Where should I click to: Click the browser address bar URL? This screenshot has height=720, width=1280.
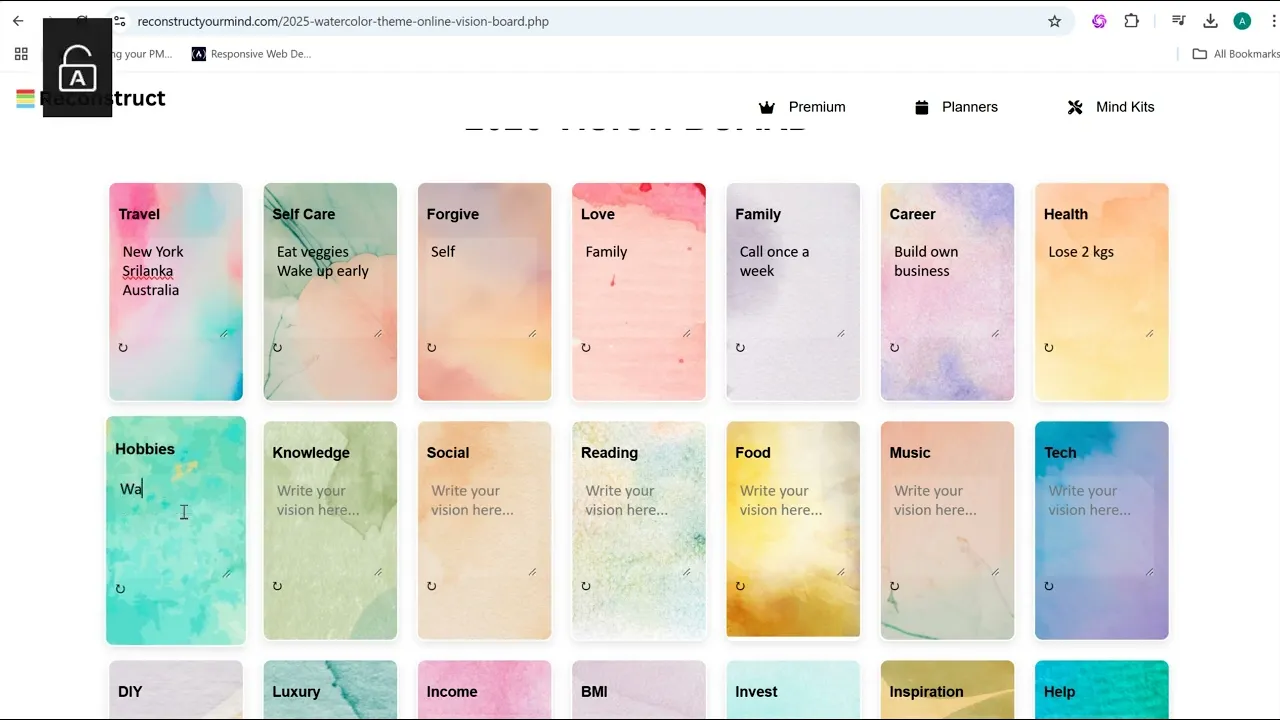(x=343, y=21)
